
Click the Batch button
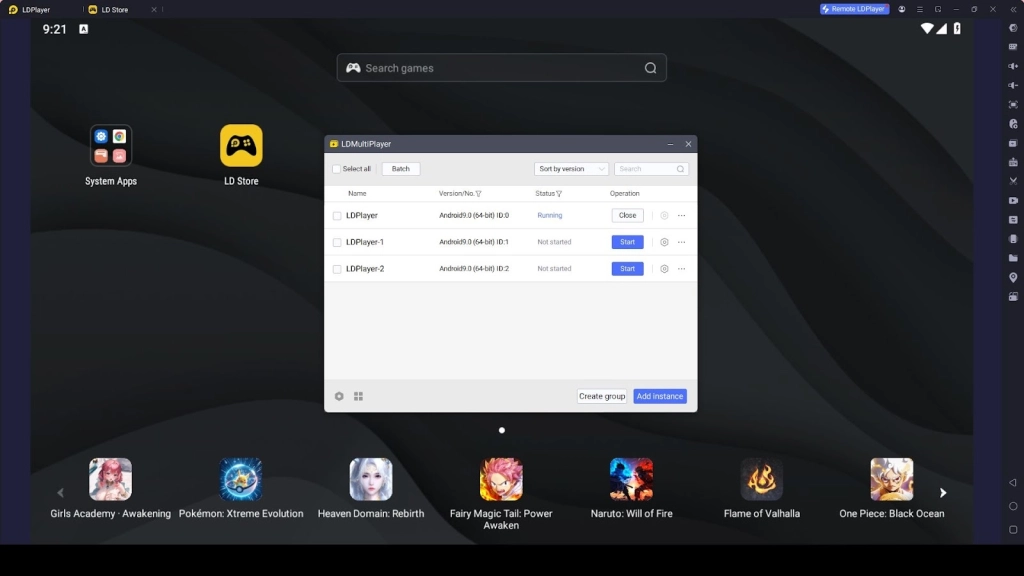(401, 169)
